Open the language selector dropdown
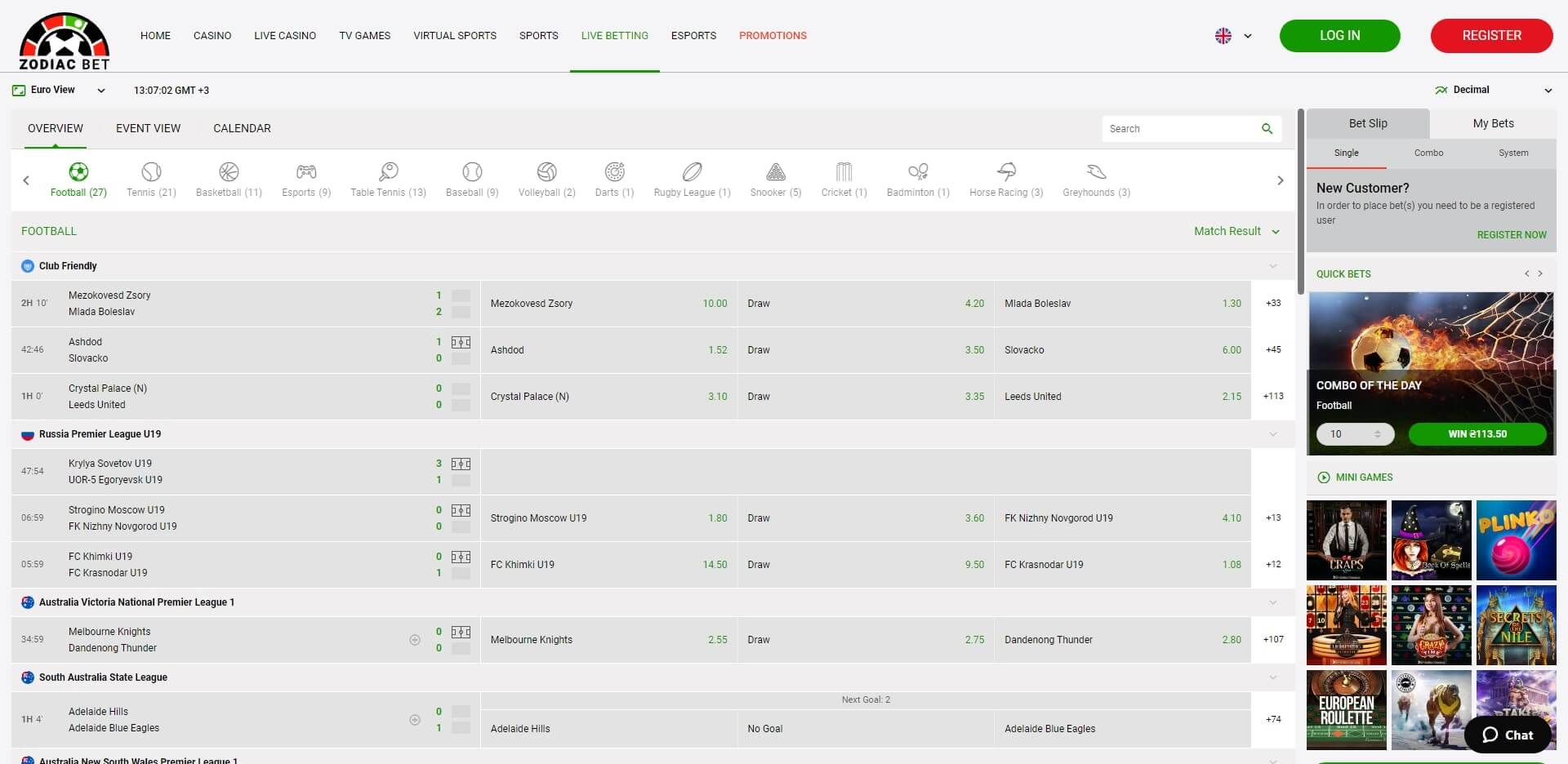Viewport: 1568px width, 764px height. click(1233, 36)
